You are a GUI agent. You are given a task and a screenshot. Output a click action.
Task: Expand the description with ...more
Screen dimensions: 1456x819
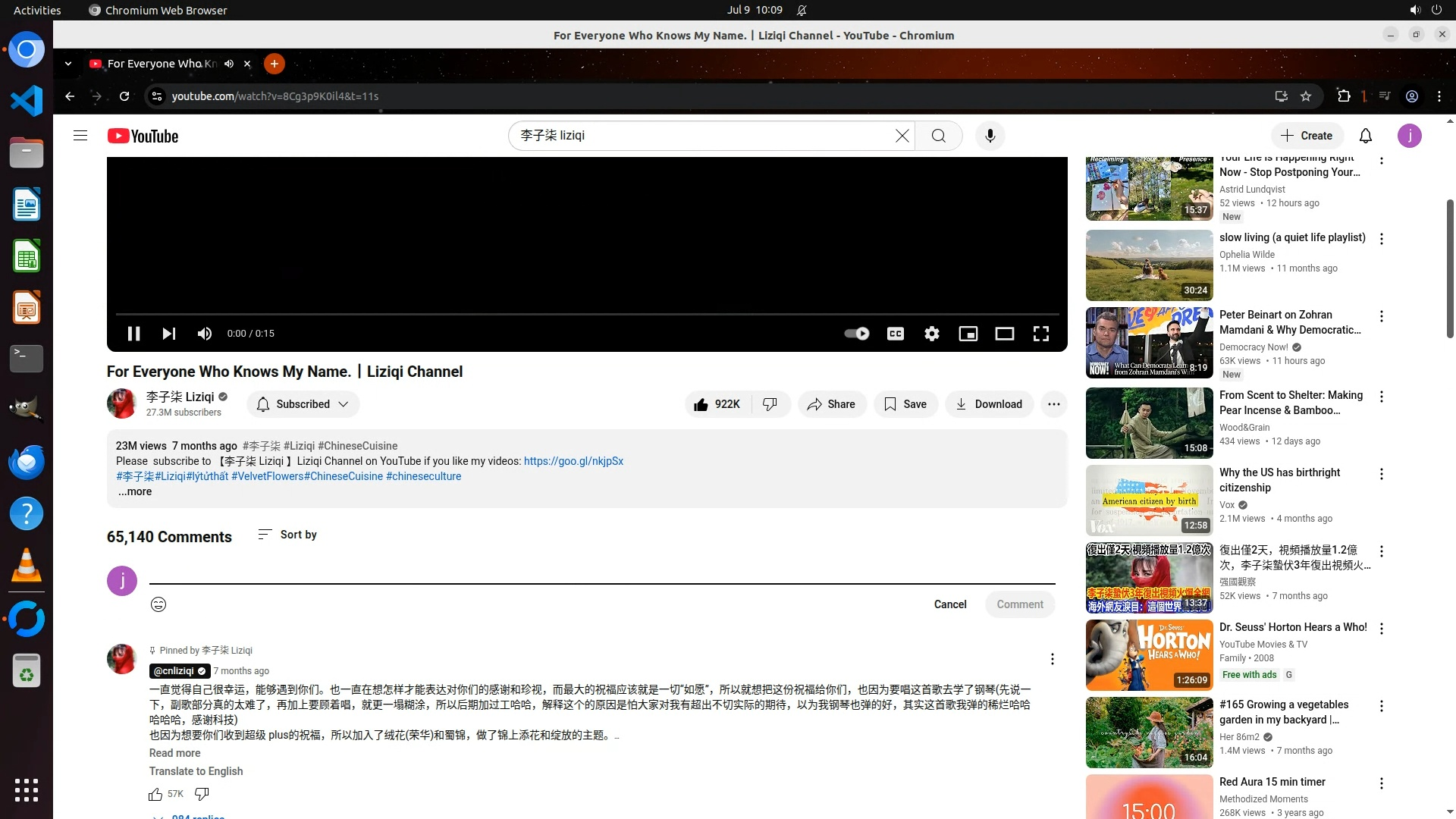tap(135, 491)
